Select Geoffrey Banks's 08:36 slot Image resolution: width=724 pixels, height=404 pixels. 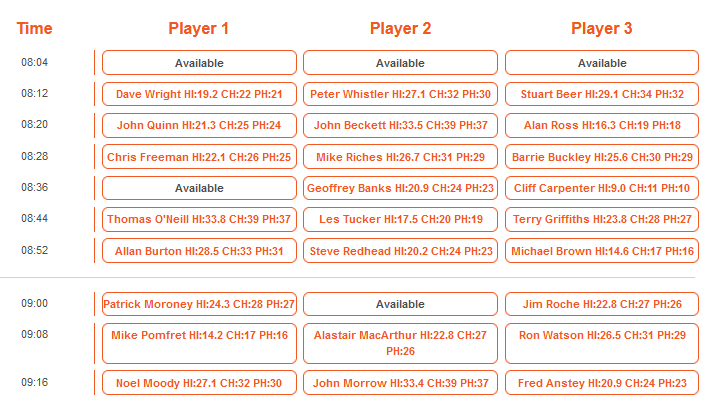(x=400, y=188)
